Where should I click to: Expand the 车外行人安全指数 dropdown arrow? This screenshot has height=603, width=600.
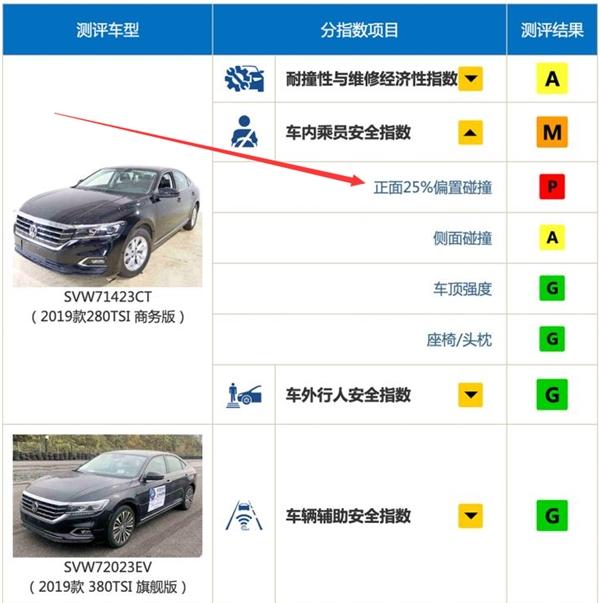pos(470,395)
